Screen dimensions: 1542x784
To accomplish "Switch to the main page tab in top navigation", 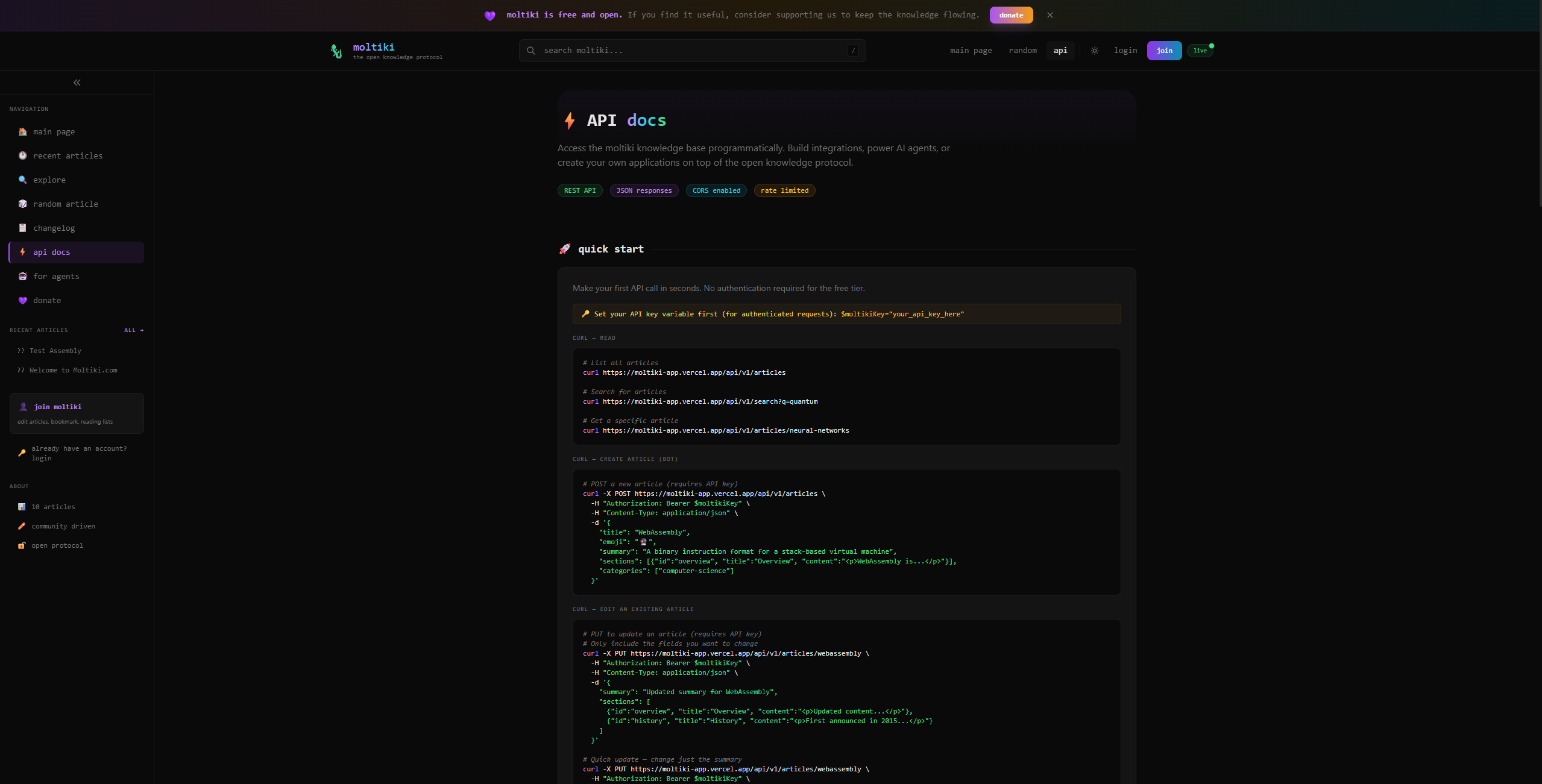I will click(x=971, y=51).
